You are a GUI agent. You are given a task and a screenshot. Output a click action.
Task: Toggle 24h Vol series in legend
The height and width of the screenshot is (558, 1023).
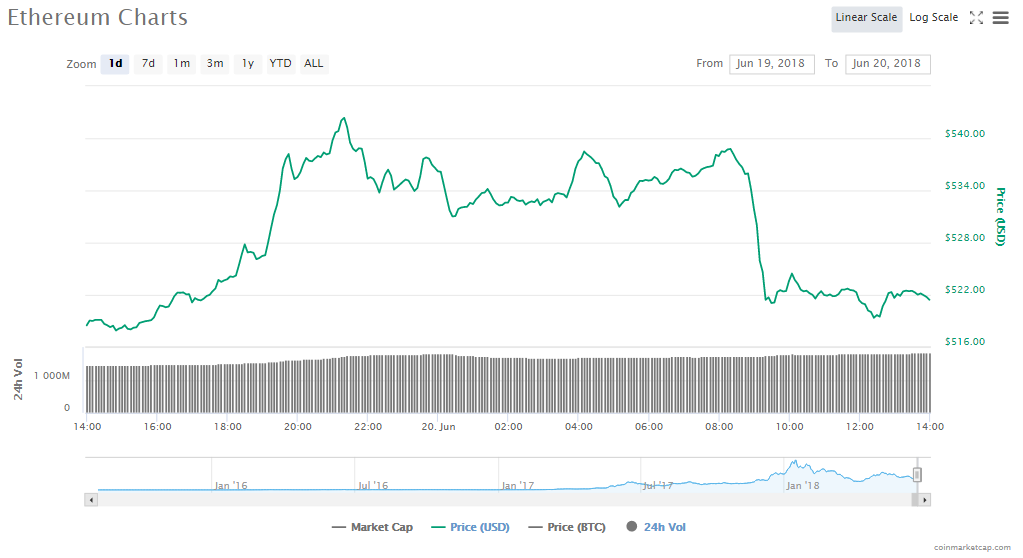(656, 527)
